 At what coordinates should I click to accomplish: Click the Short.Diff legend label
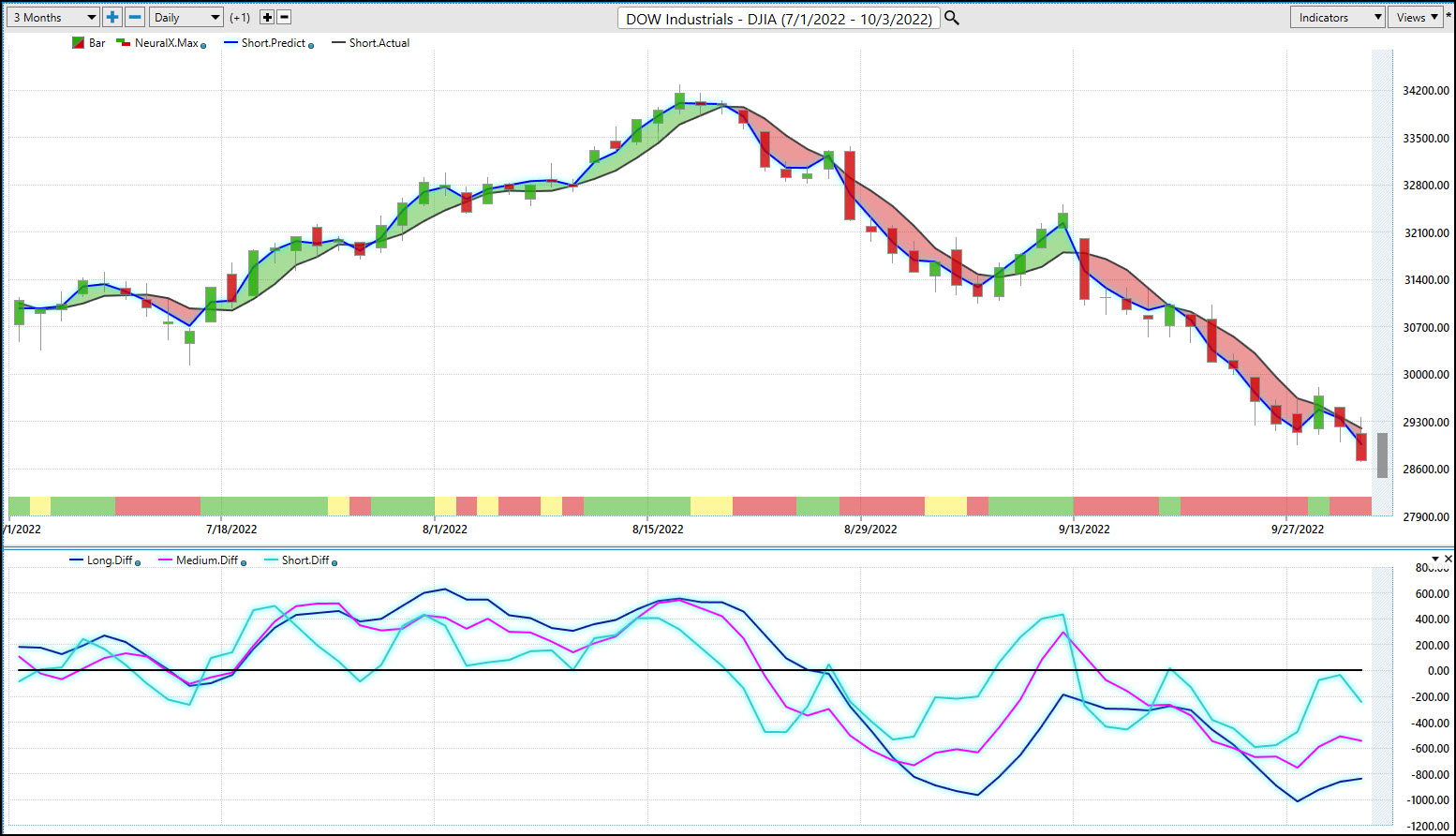click(305, 560)
